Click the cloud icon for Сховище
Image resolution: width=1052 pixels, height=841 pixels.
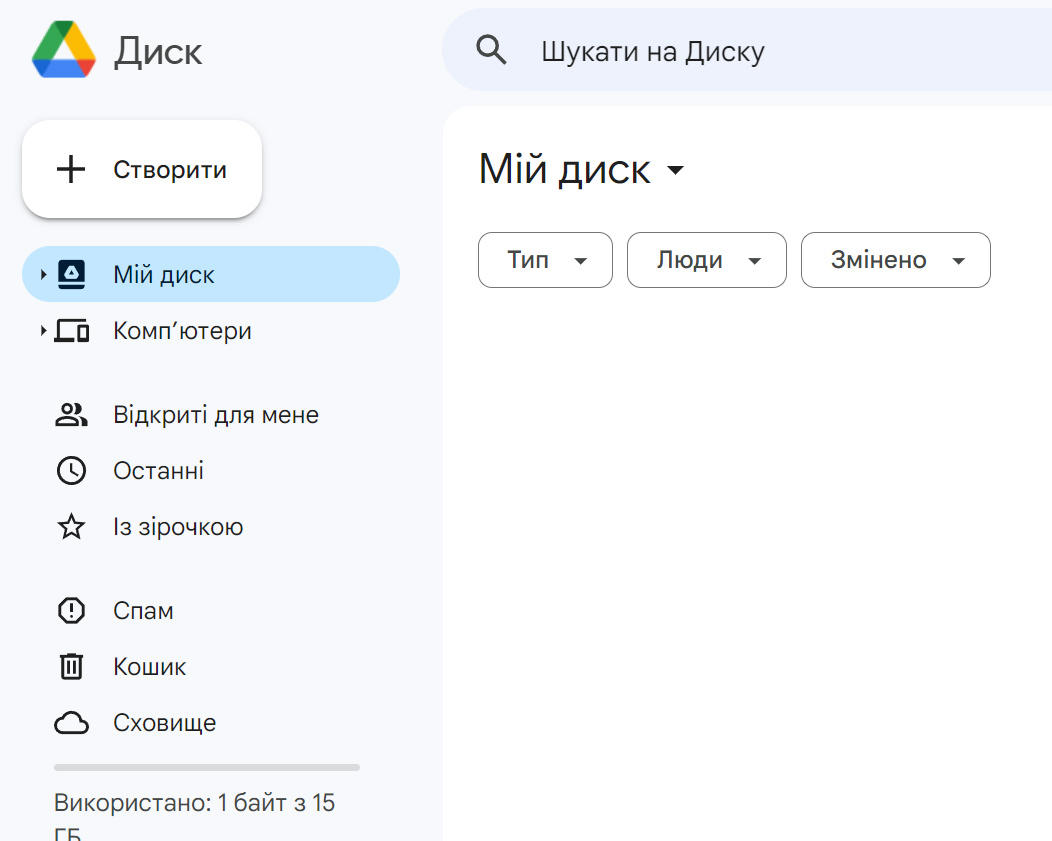pos(71,723)
